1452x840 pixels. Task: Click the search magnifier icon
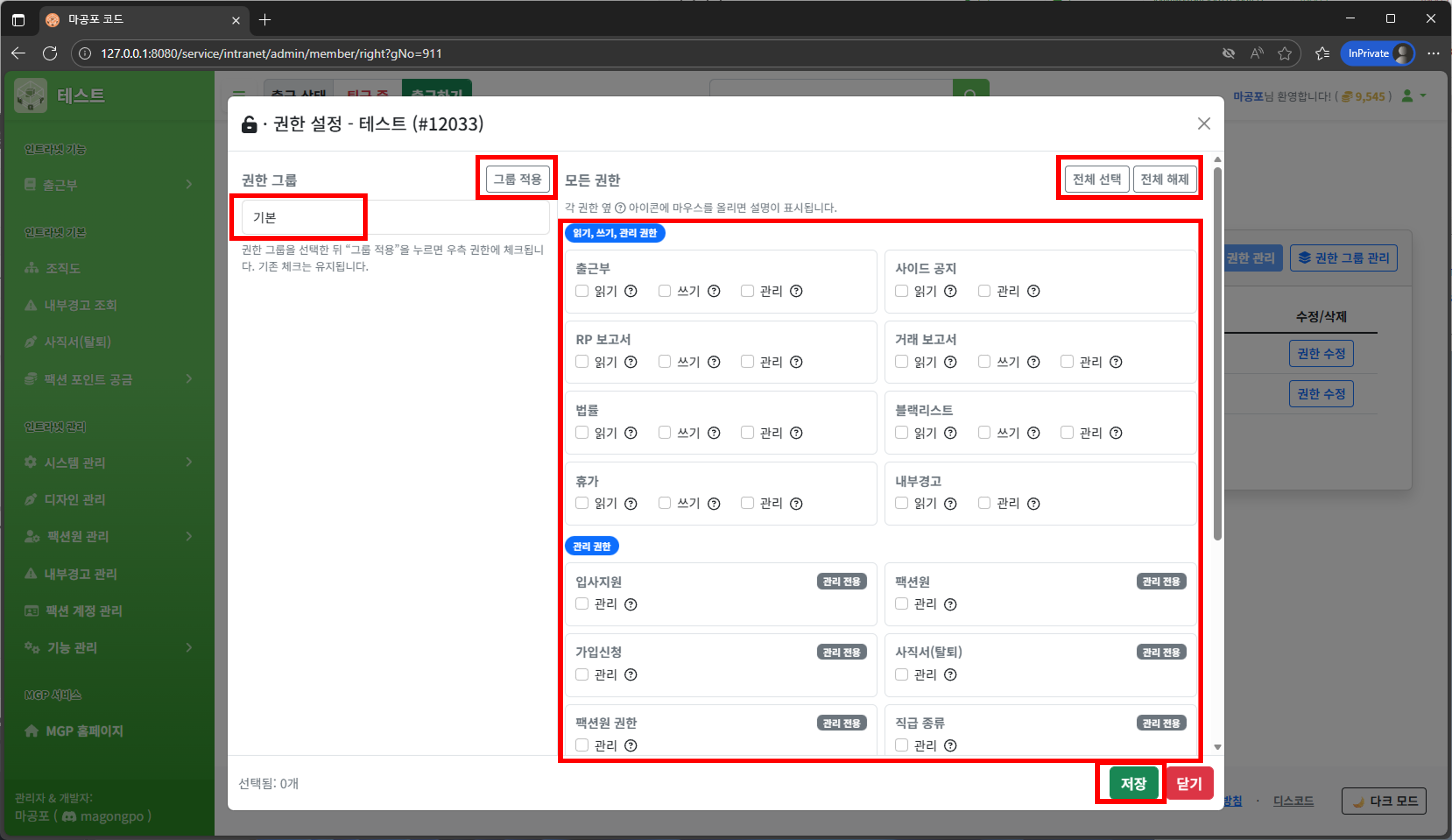click(x=971, y=92)
